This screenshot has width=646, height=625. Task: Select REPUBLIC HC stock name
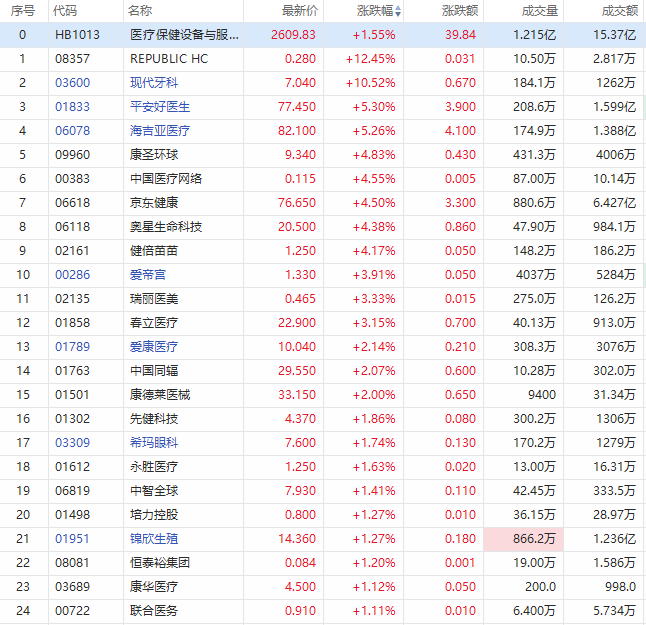click(169, 59)
